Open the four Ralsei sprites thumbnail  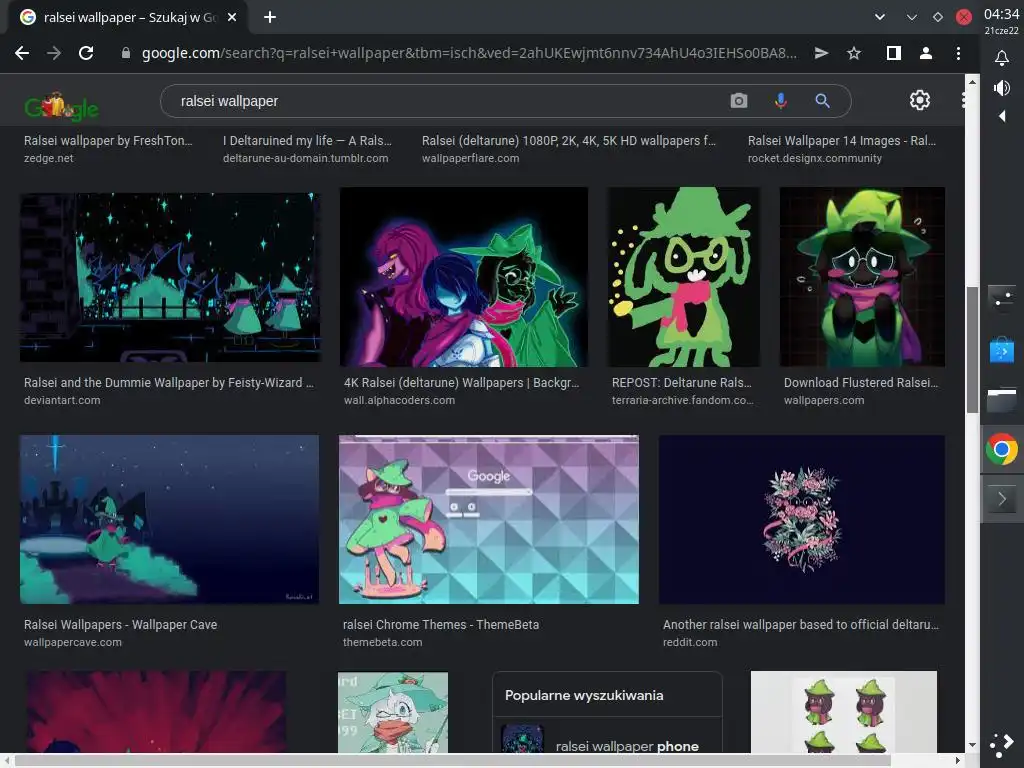coord(844,712)
